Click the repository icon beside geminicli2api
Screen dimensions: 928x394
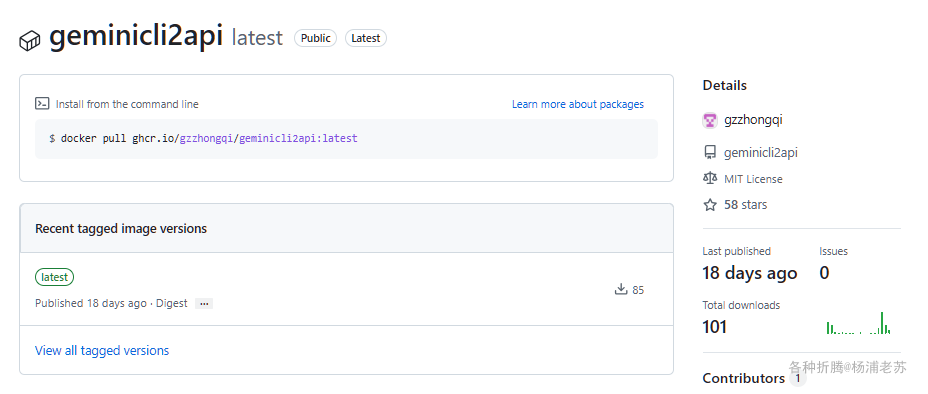coord(710,153)
